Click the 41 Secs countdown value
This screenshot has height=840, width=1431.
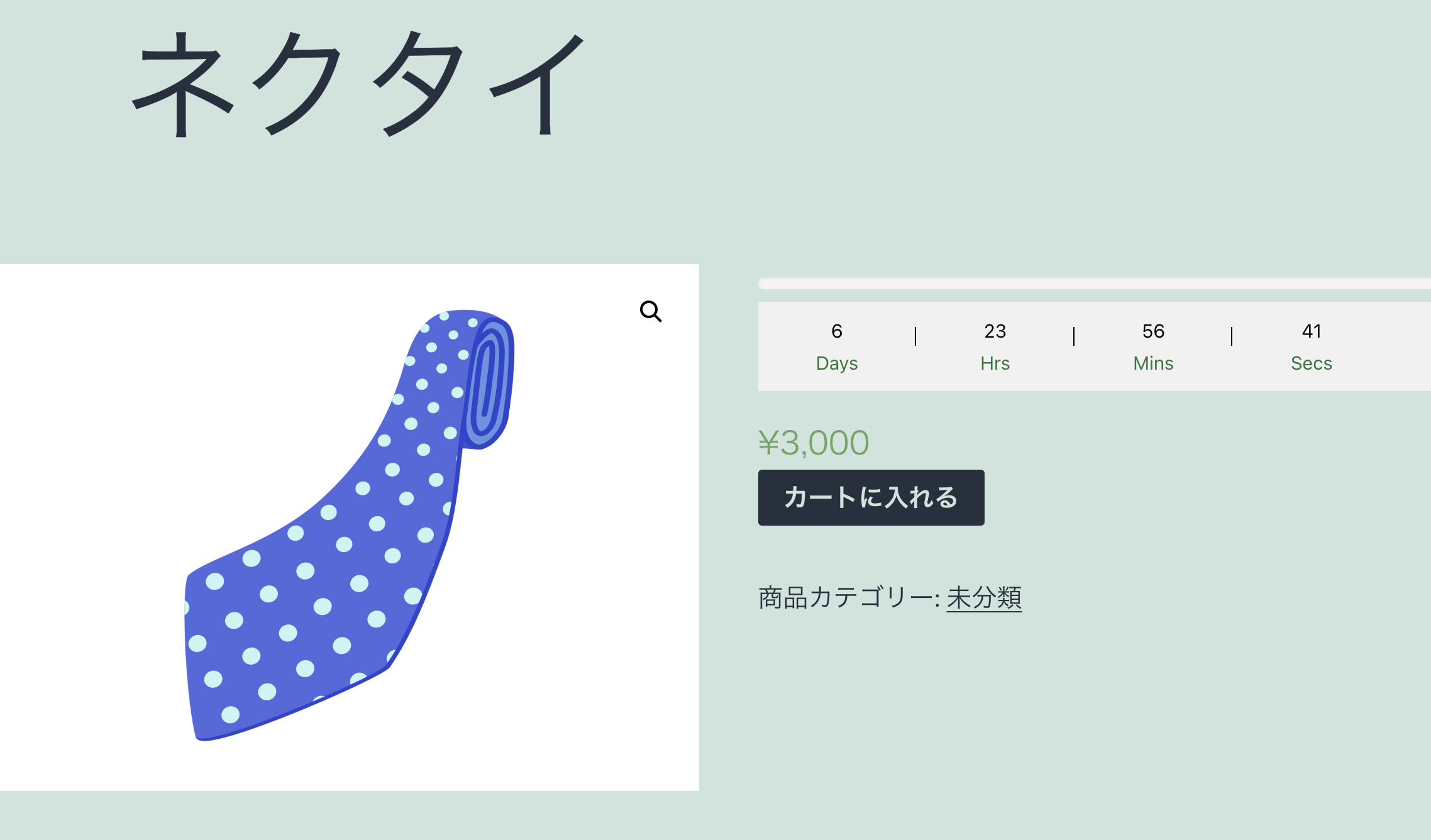[x=1312, y=331]
